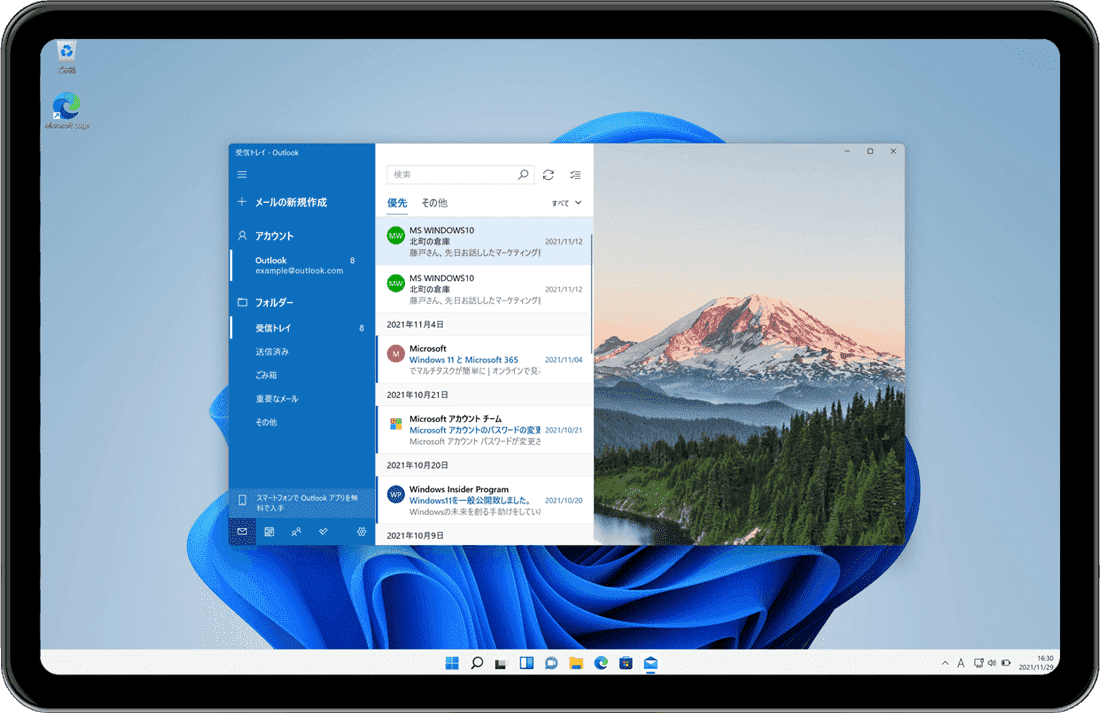Click the 2021年10月20日 date header

417,465
